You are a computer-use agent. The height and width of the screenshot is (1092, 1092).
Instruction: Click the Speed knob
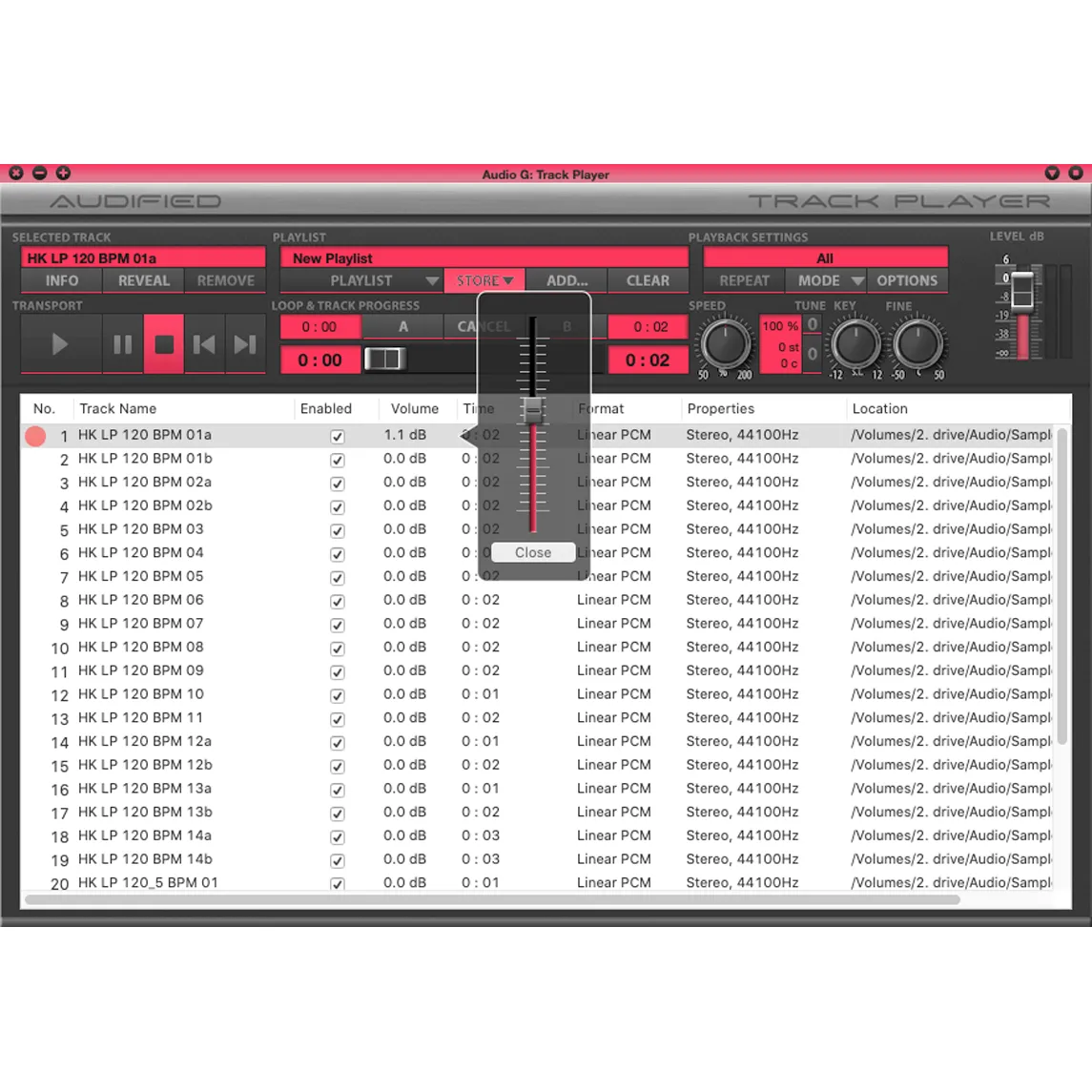click(x=725, y=343)
